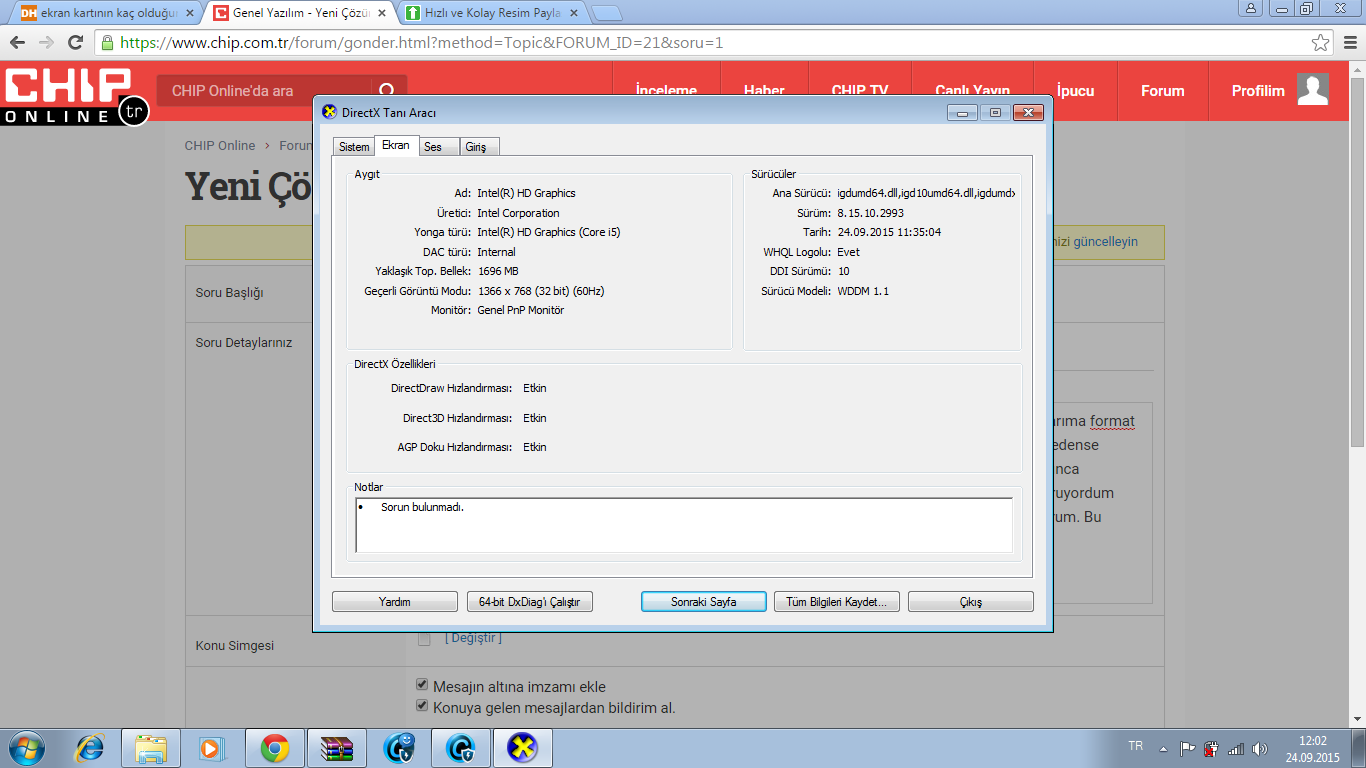Open the media player taskbar icon
This screenshot has height=768, width=1366.
pos(210,748)
